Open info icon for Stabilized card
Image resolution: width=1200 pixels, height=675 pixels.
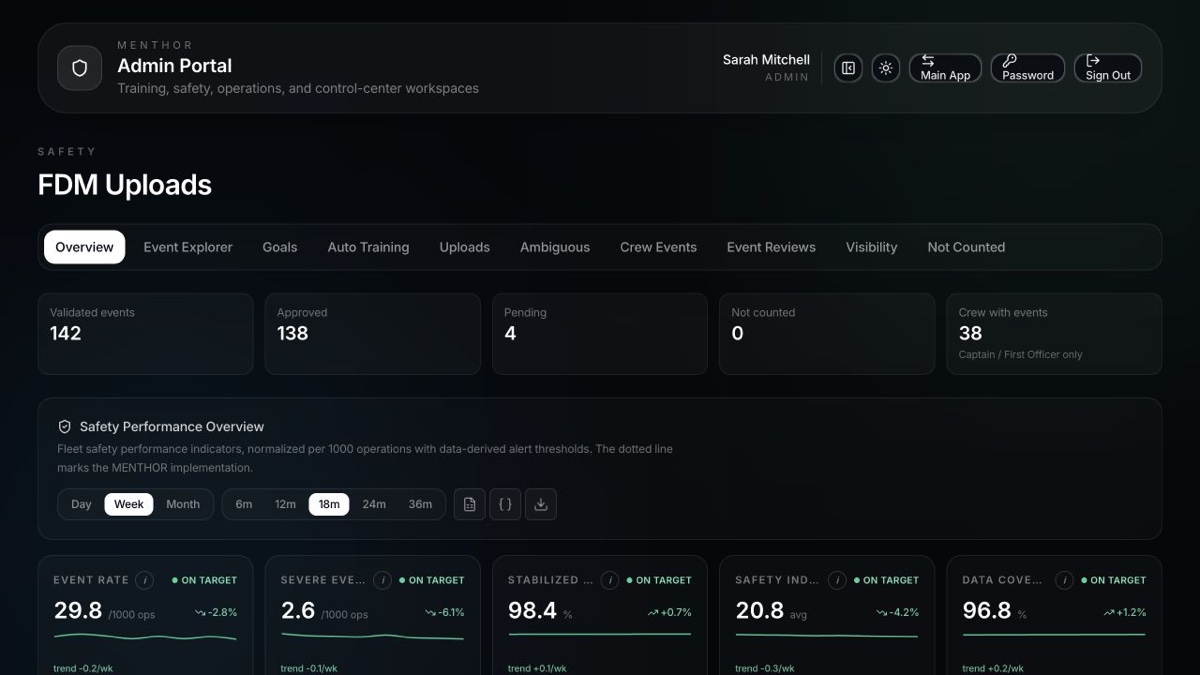point(609,580)
